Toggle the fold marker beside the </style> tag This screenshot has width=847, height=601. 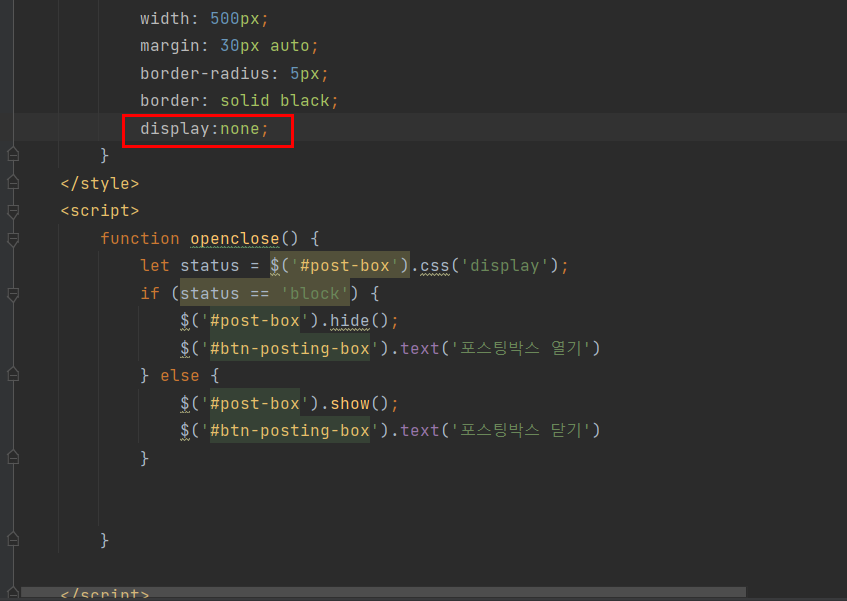click(x=13, y=183)
